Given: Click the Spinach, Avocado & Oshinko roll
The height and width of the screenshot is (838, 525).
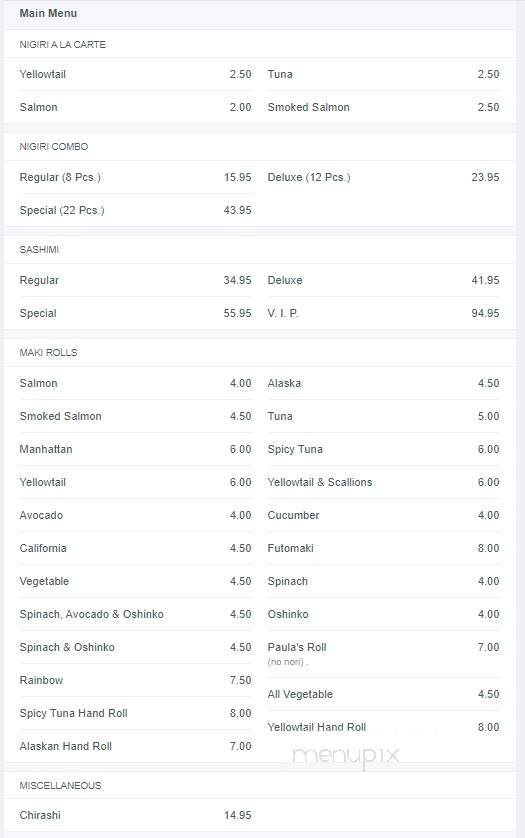Looking at the screenshot, I should [x=135, y=615].
